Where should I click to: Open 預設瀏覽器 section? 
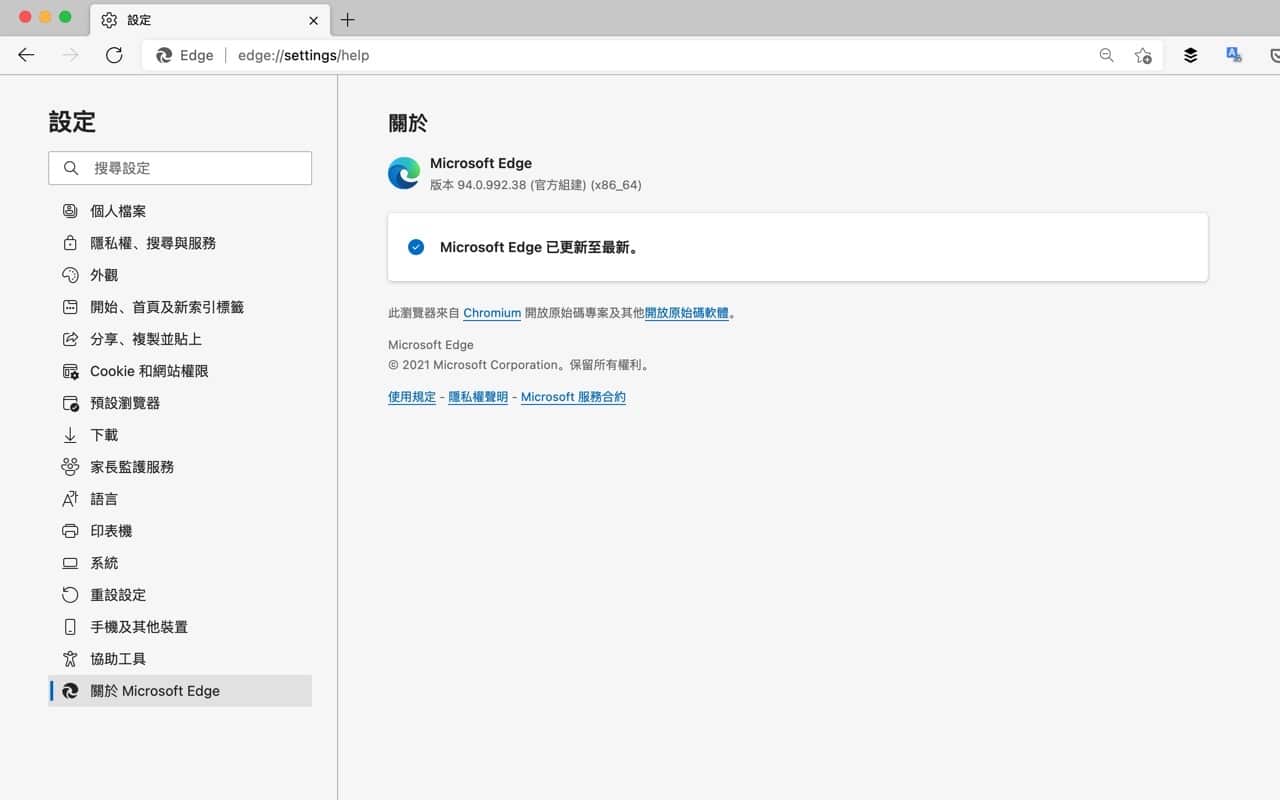[x=180, y=403]
